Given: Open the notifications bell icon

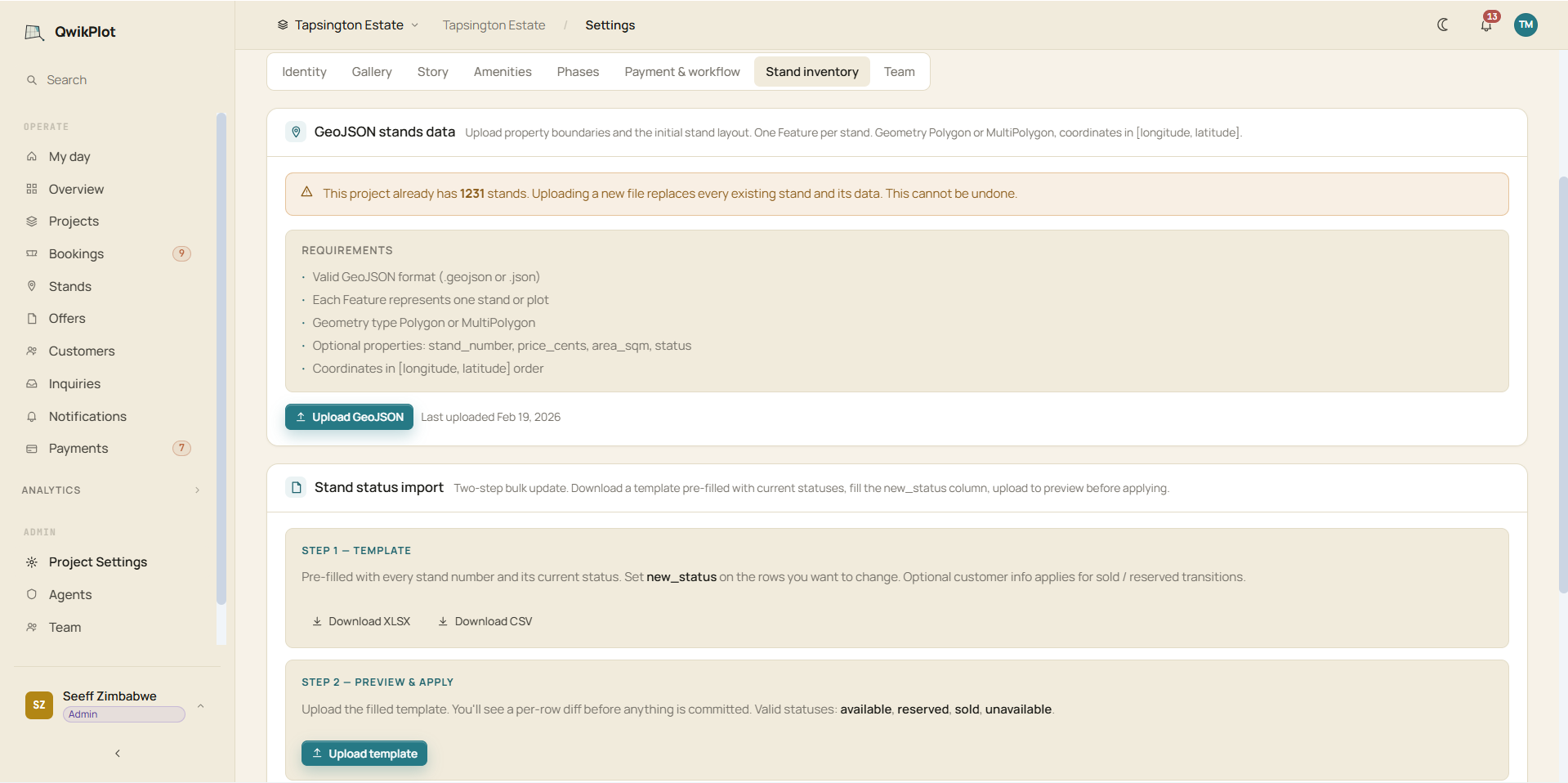Looking at the screenshot, I should point(1486,25).
